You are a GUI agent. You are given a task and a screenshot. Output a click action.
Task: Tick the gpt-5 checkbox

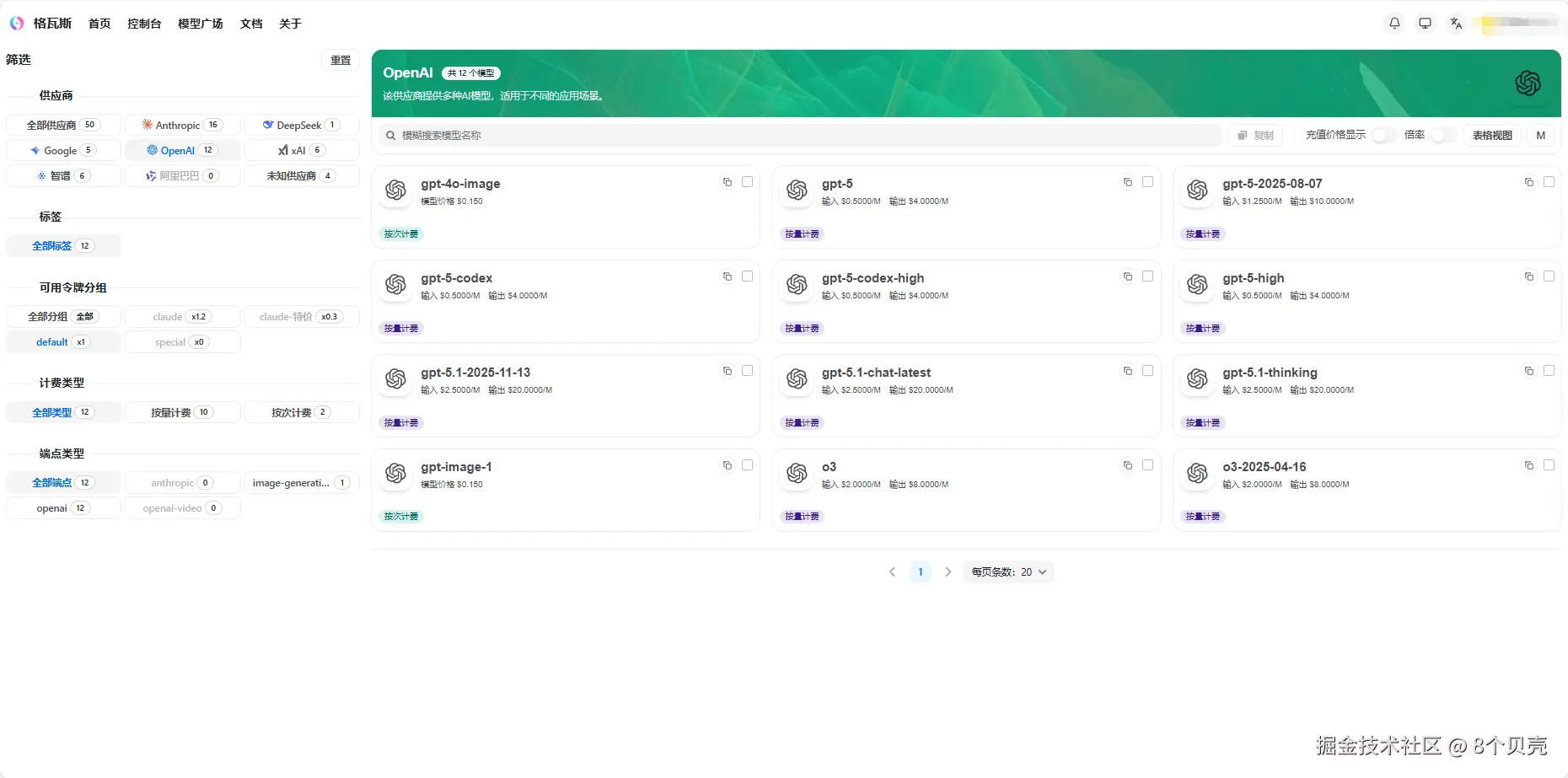(x=1147, y=182)
